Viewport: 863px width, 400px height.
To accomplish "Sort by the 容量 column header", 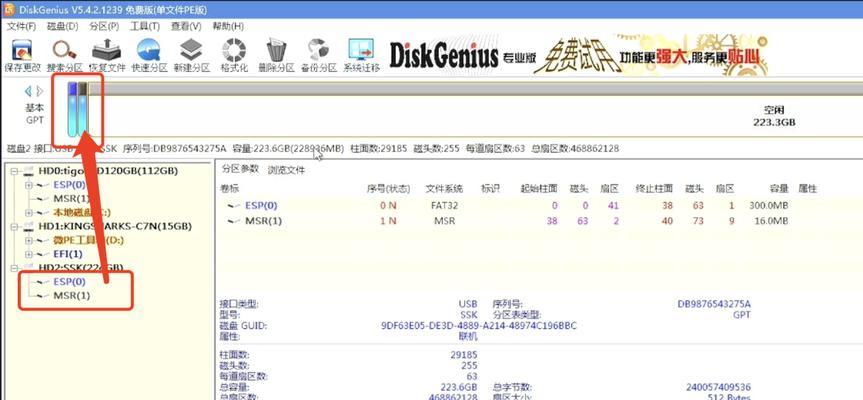I will [779, 189].
